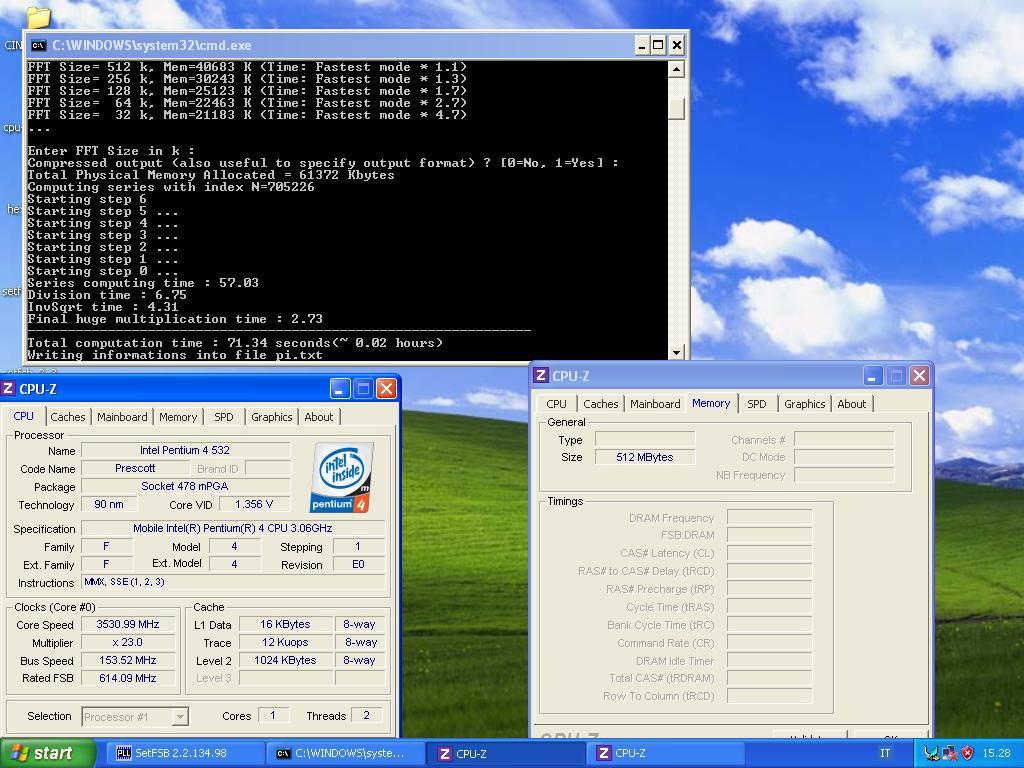Click the cmd window scrollbar up arrow

(x=676, y=69)
